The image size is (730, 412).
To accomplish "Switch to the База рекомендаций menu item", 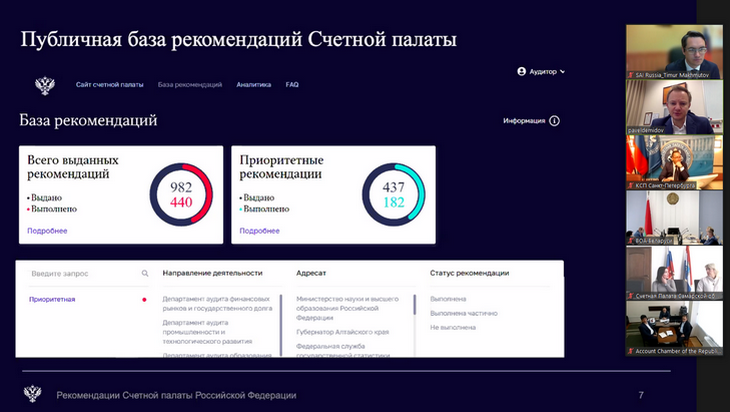I will pyautogui.click(x=190, y=85).
